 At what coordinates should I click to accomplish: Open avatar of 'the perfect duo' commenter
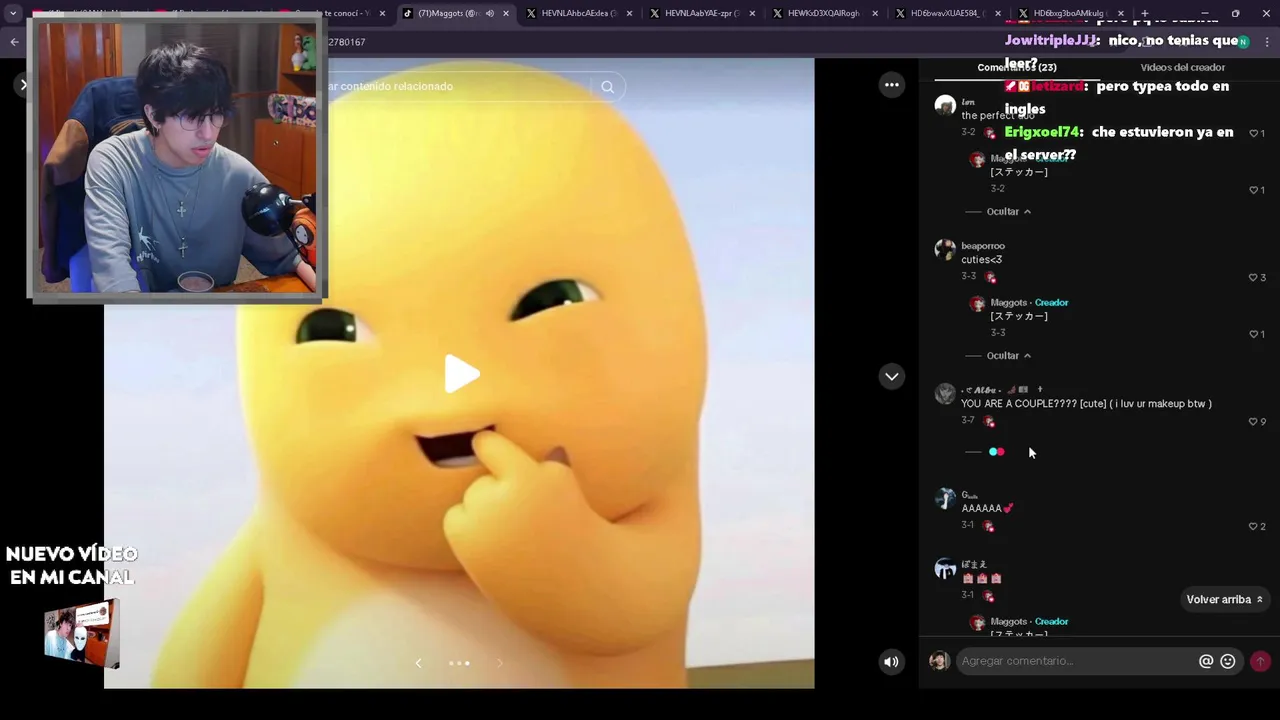pyautogui.click(x=945, y=106)
